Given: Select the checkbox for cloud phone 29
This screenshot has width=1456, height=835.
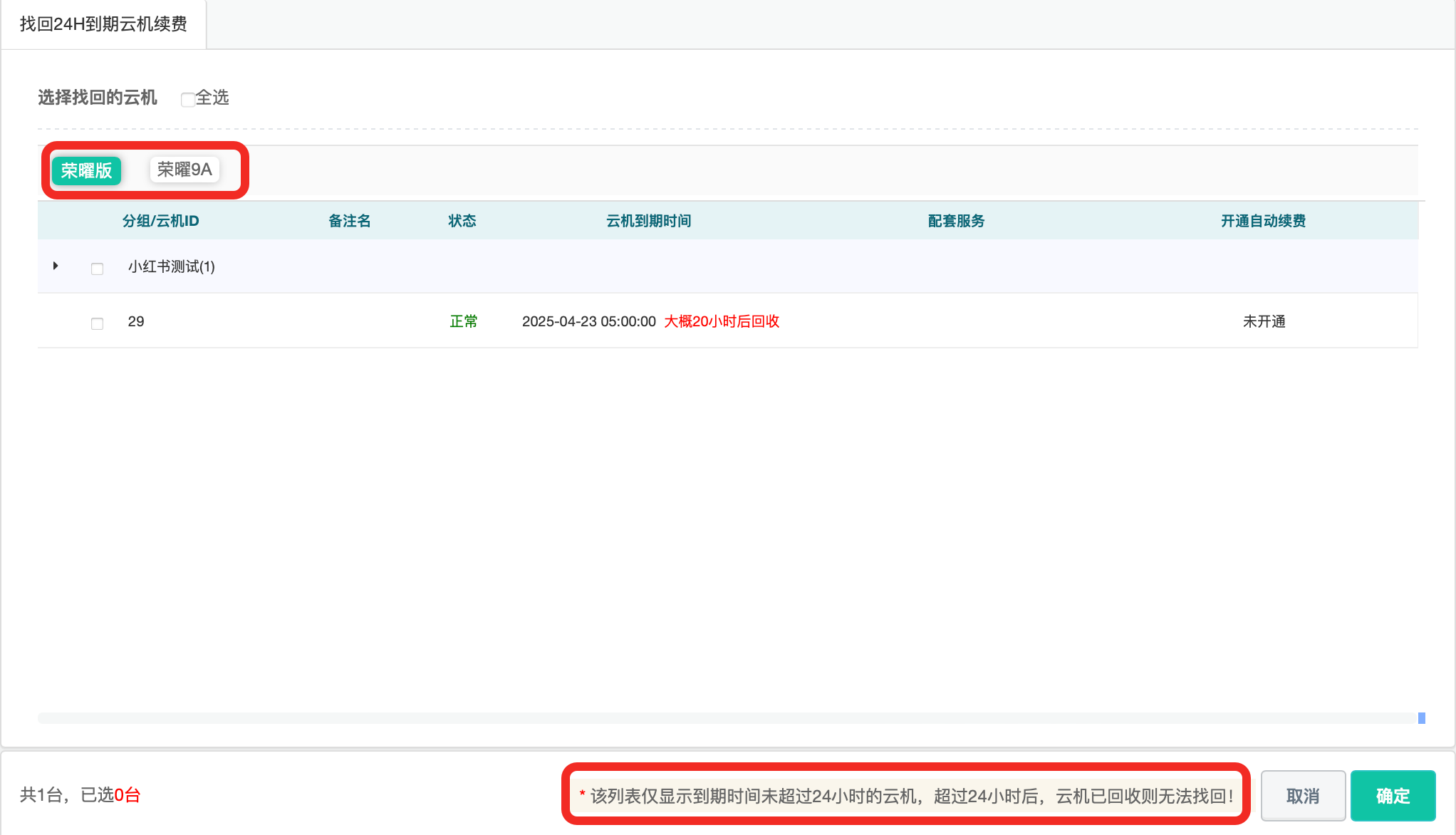Looking at the screenshot, I should click(98, 323).
